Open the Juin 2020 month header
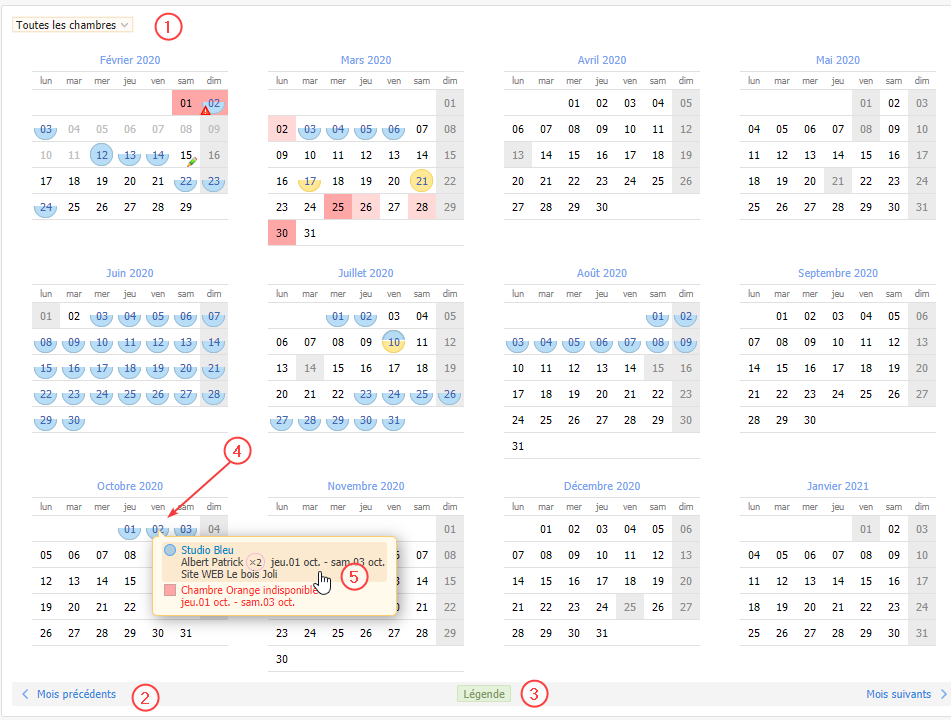 [128, 273]
